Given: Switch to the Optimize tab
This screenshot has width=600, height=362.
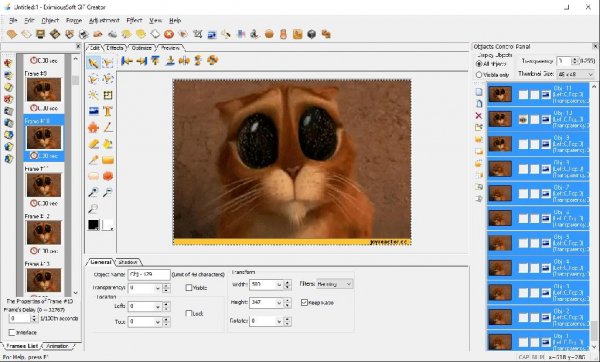Looking at the screenshot, I should click(142, 48).
